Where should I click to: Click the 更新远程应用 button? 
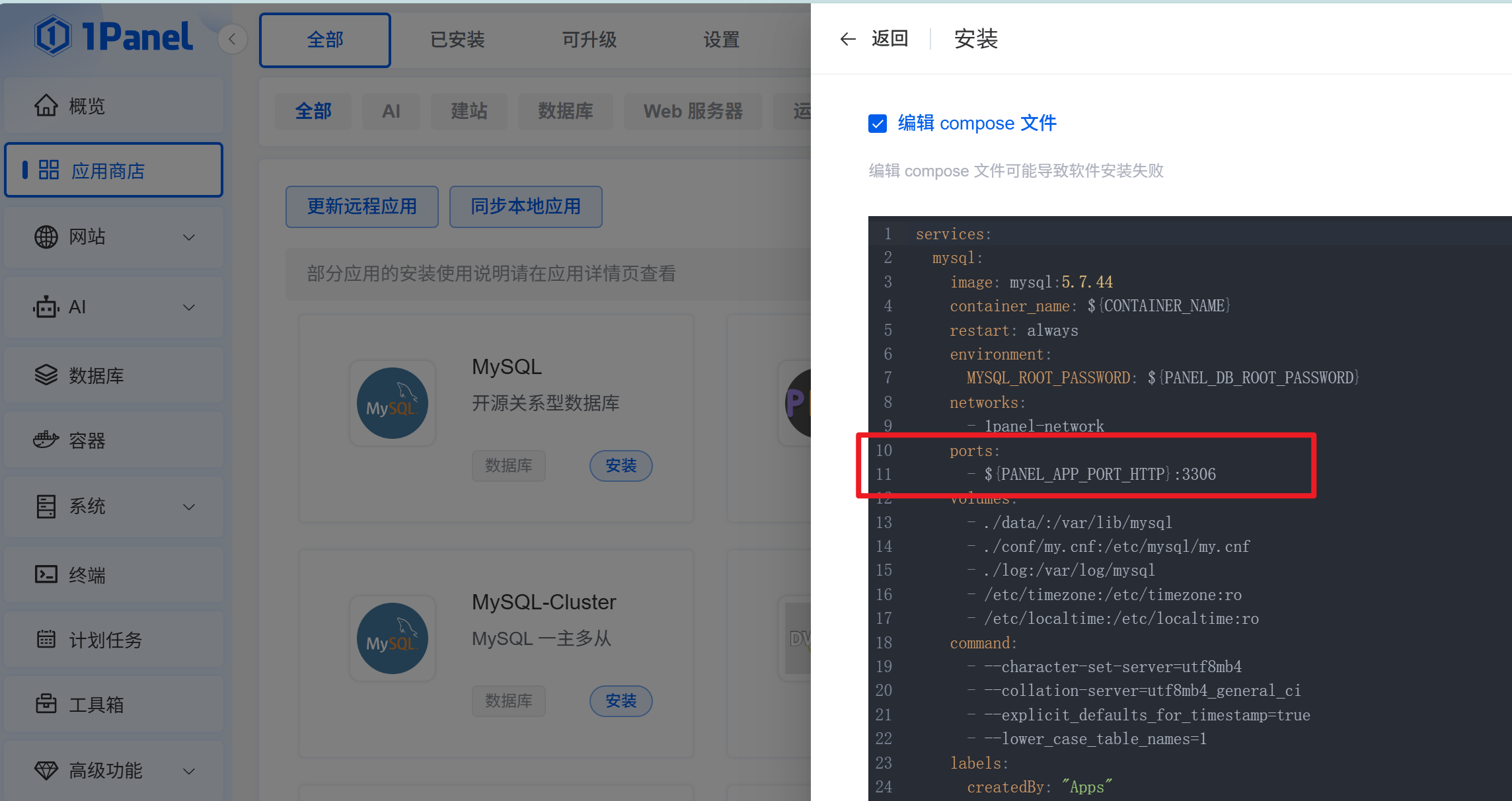pos(361,207)
